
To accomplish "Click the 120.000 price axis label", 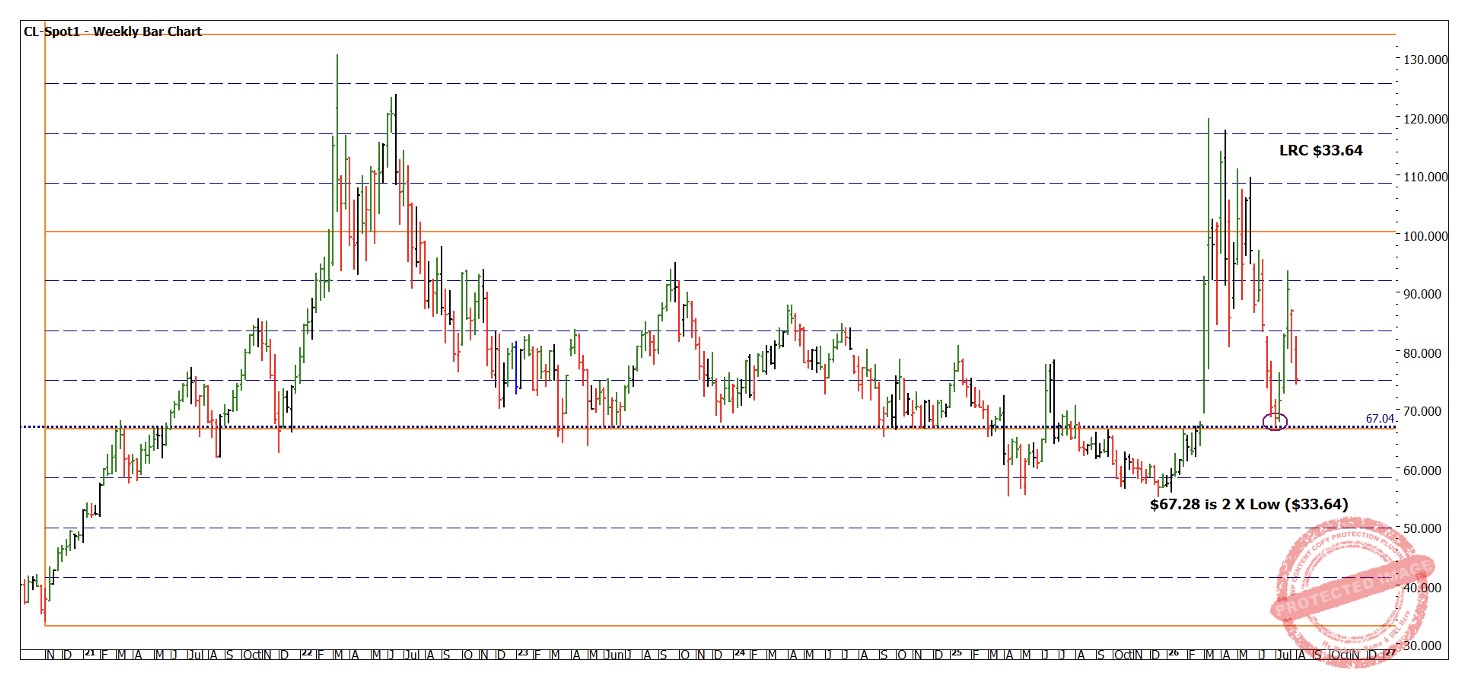I will pos(1426,118).
